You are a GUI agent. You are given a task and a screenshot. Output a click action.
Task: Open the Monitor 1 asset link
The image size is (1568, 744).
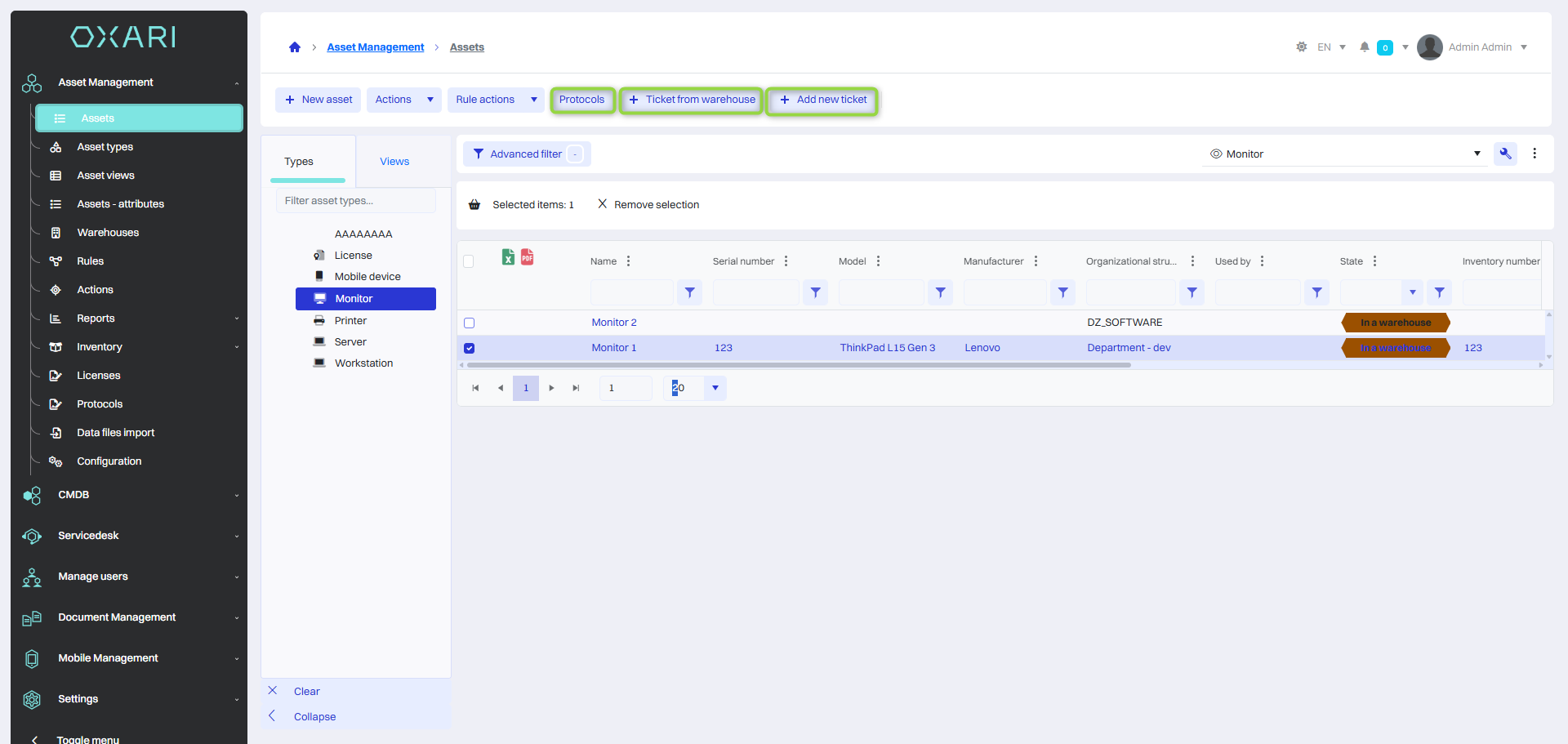(x=613, y=348)
